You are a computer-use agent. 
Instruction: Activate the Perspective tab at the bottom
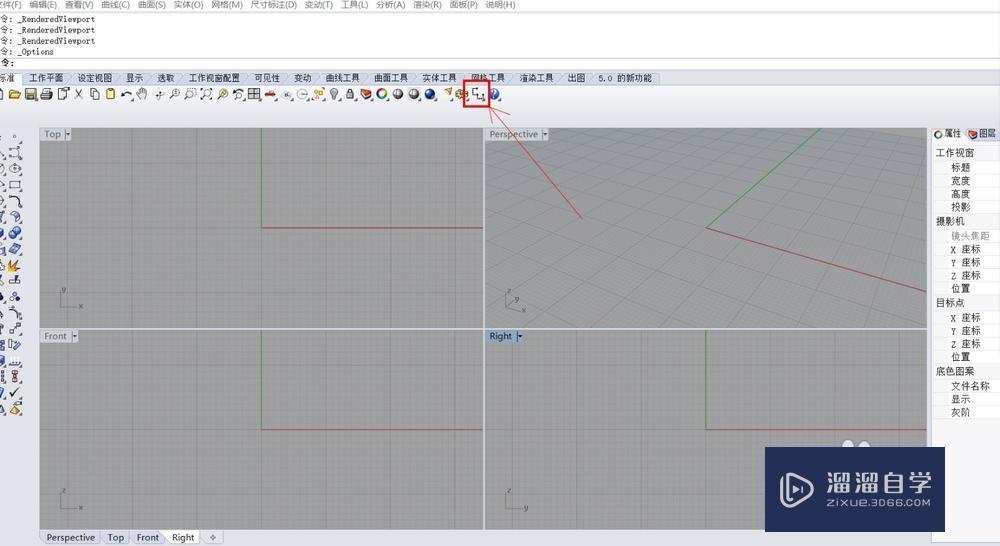point(70,538)
